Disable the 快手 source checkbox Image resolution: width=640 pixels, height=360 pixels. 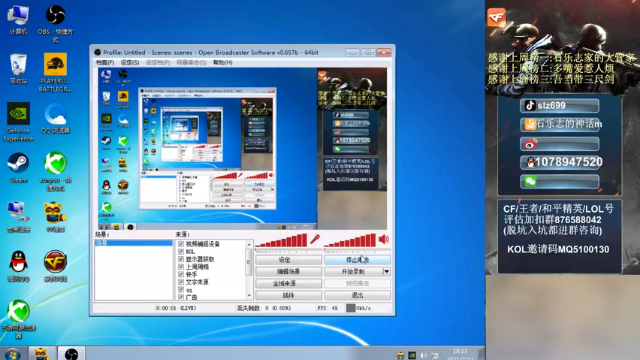pyautogui.click(x=181, y=275)
